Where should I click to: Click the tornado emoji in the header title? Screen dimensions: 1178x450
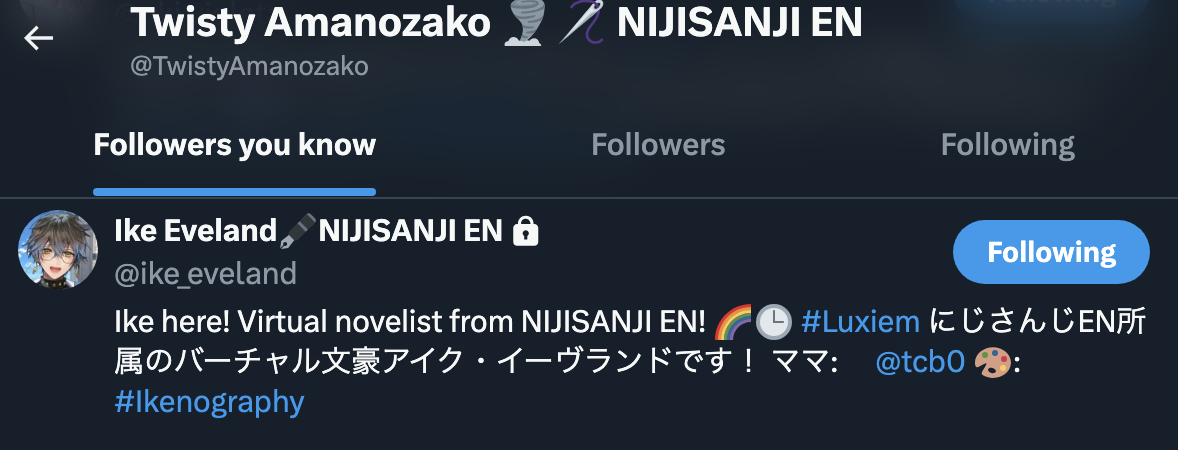coord(523,23)
